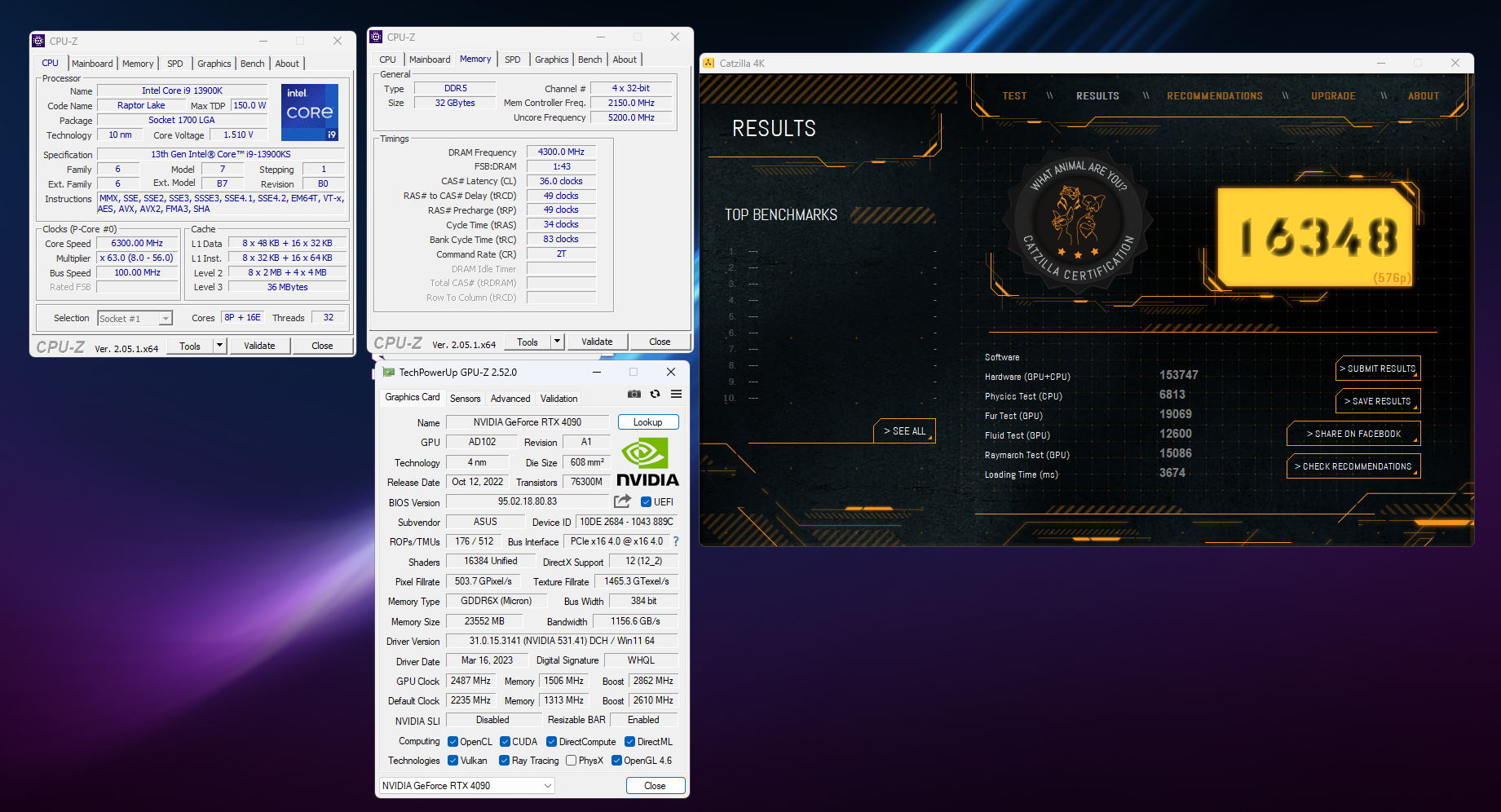The height and width of the screenshot is (812, 1501).
Task: Toggle the PhysX checkbox
Action: coord(572,761)
